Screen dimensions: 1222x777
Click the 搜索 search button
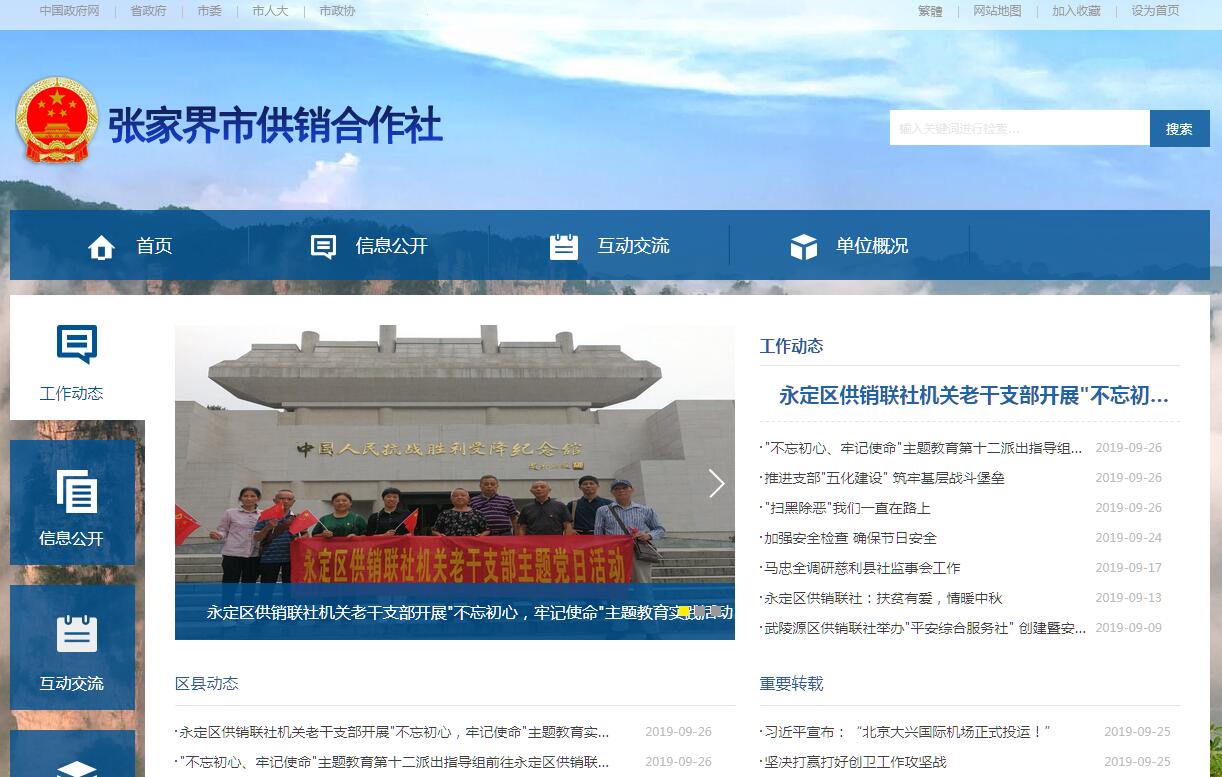coord(1180,128)
